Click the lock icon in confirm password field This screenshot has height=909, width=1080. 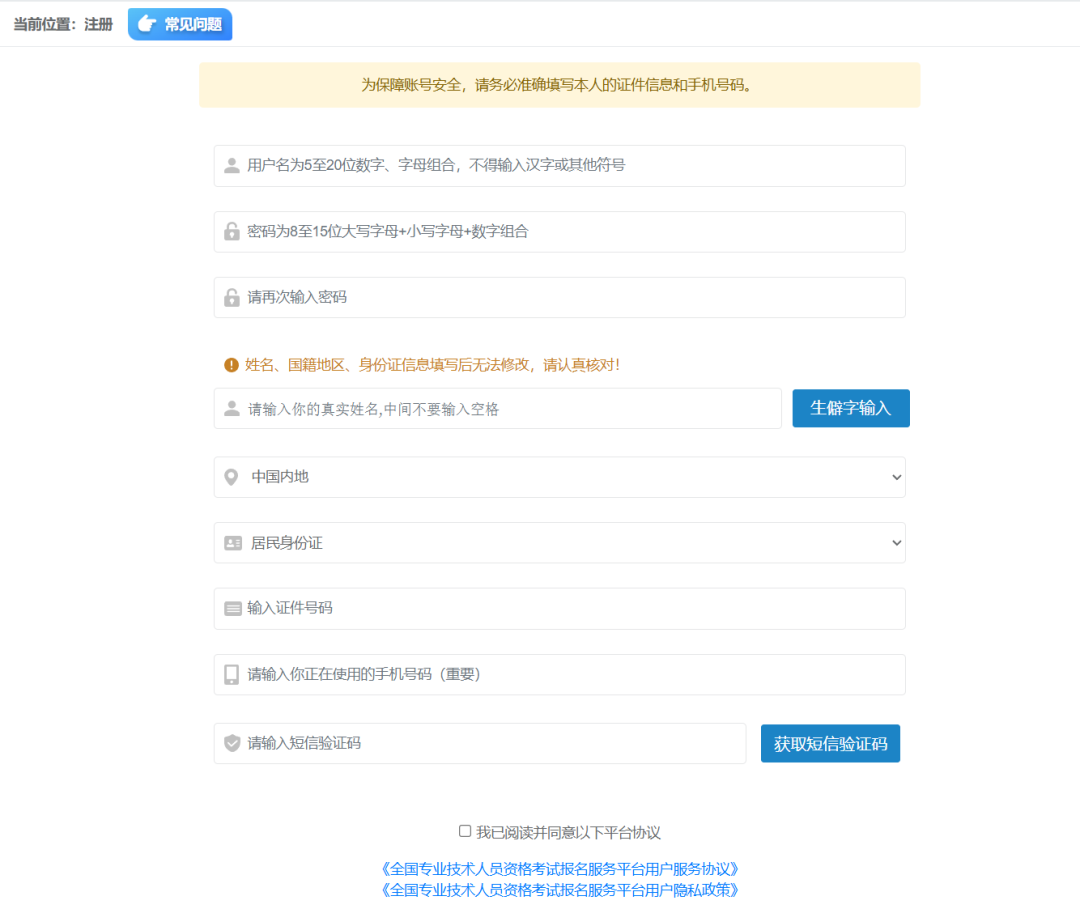(231, 297)
